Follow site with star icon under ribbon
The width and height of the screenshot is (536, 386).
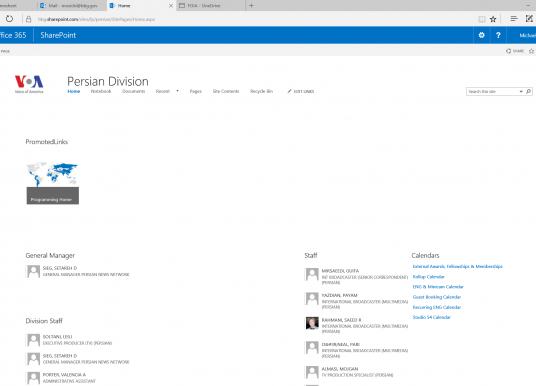(531, 51)
